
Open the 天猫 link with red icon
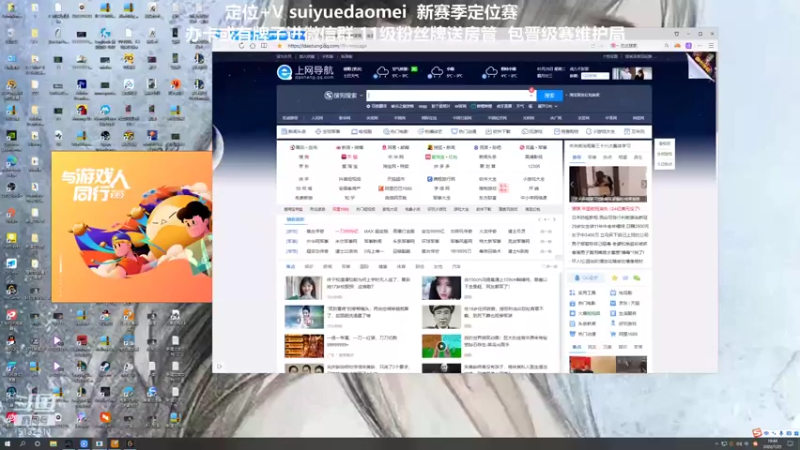(349, 157)
